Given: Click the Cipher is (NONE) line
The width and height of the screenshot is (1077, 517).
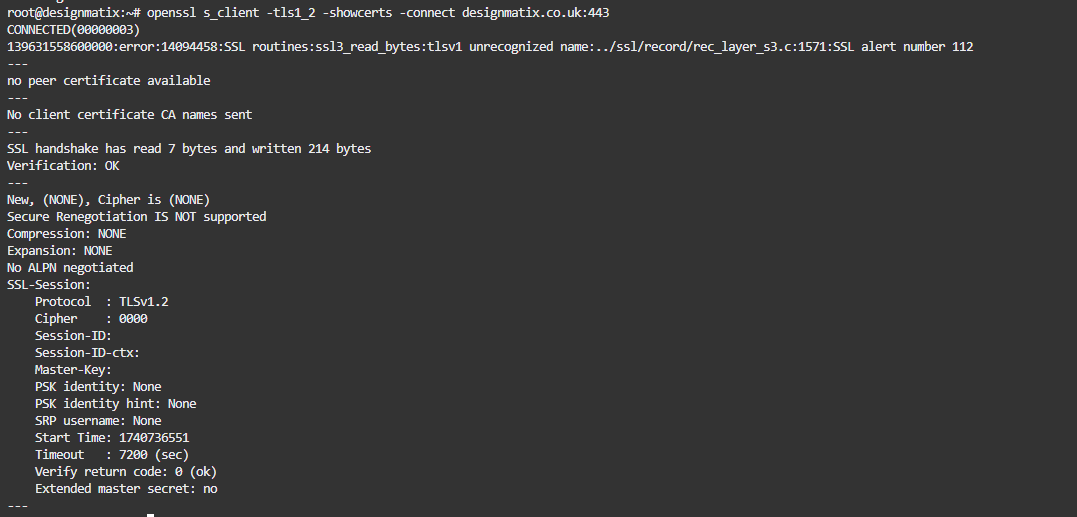Looking at the screenshot, I should 108,200.
